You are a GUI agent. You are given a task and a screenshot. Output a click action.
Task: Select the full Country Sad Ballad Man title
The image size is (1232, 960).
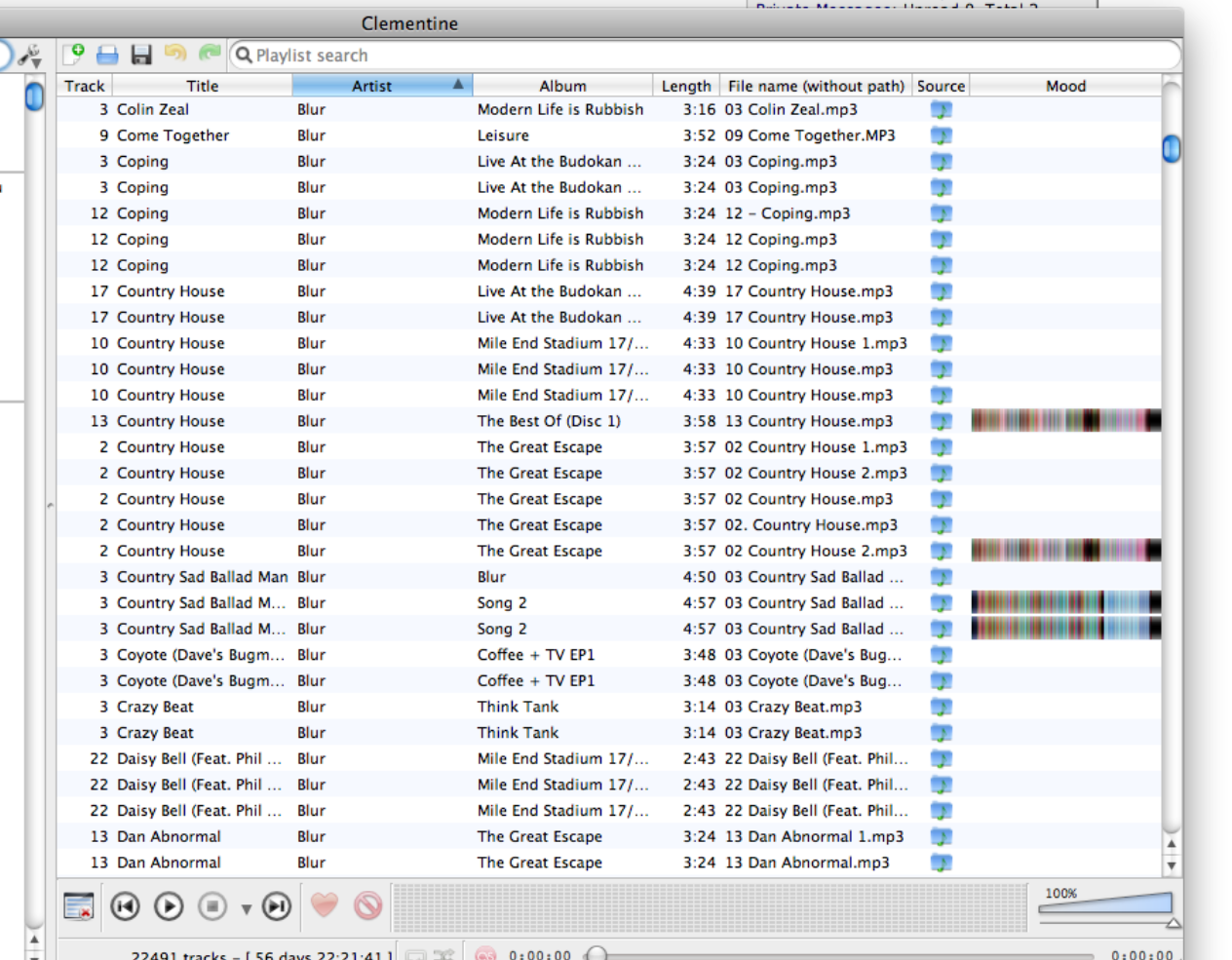pyautogui.click(x=203, y=577)
